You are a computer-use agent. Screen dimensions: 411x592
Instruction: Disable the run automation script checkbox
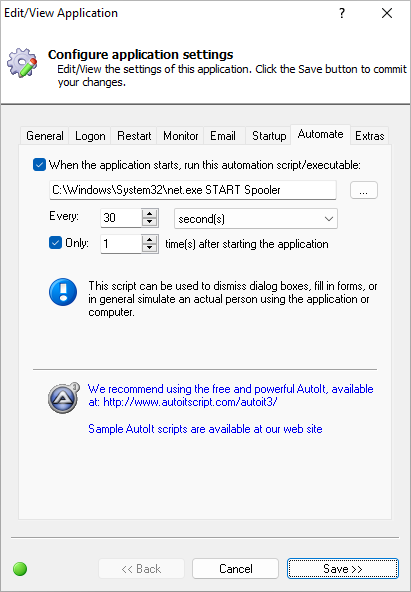click(39, 165)
